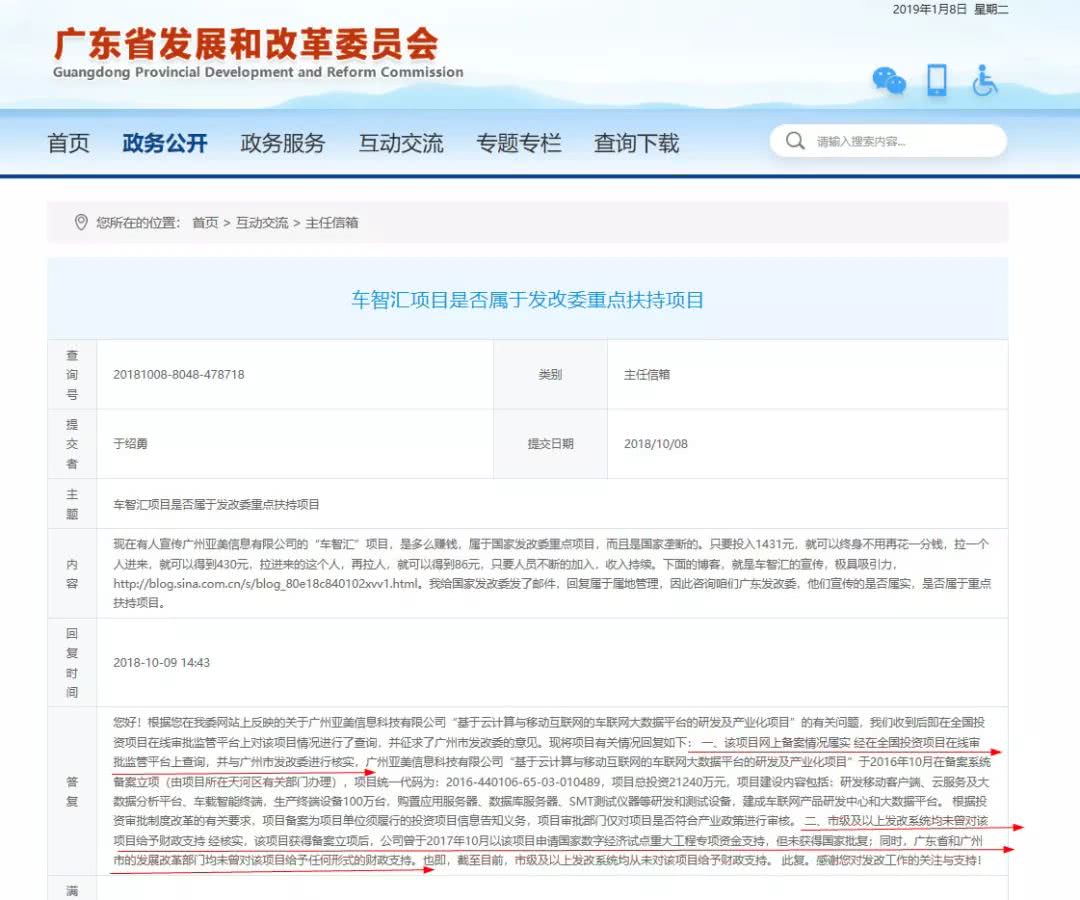Click breadcrumb link 主任信箱
Viewport: 1080px width, 900px height.
(331, 222)
